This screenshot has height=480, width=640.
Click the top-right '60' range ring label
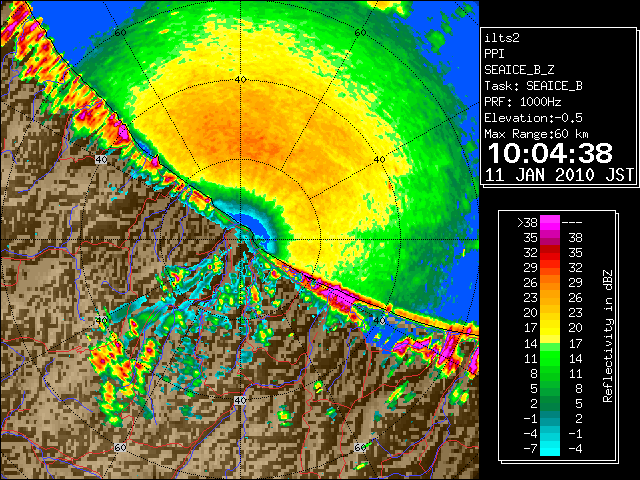[360, 33]
